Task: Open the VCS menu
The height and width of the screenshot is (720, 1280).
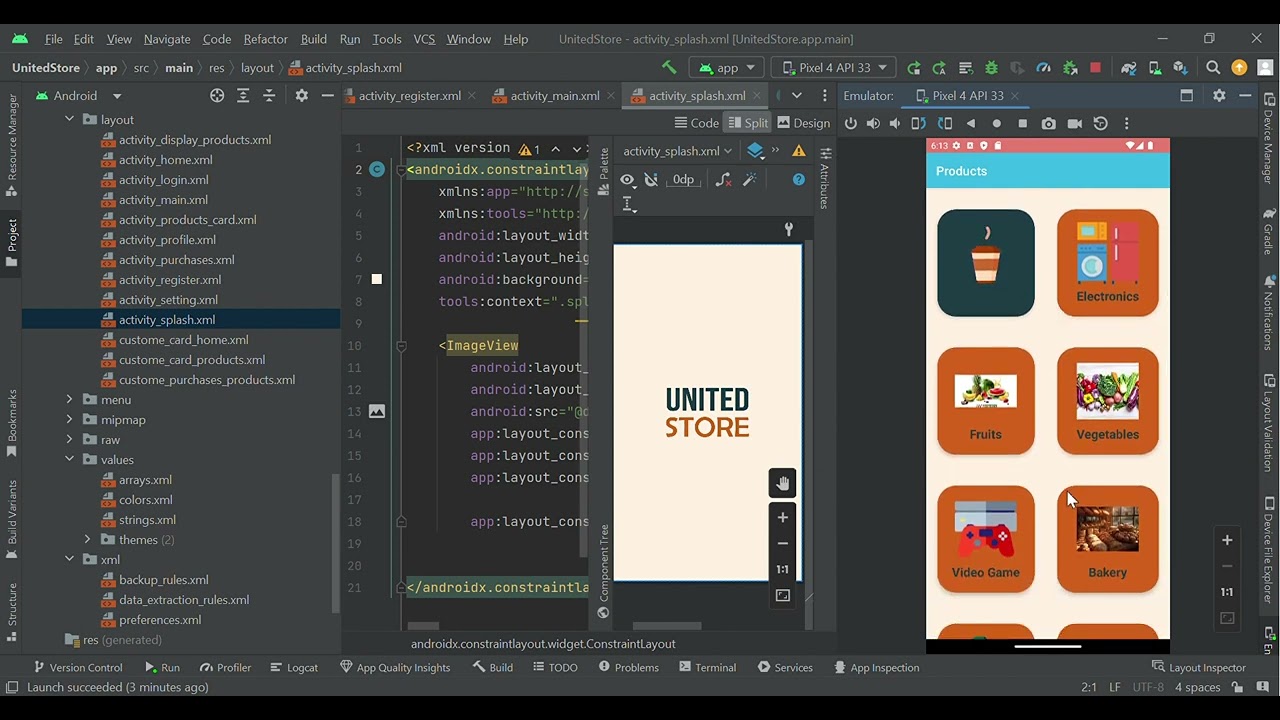Action: (x=424, y=39)
